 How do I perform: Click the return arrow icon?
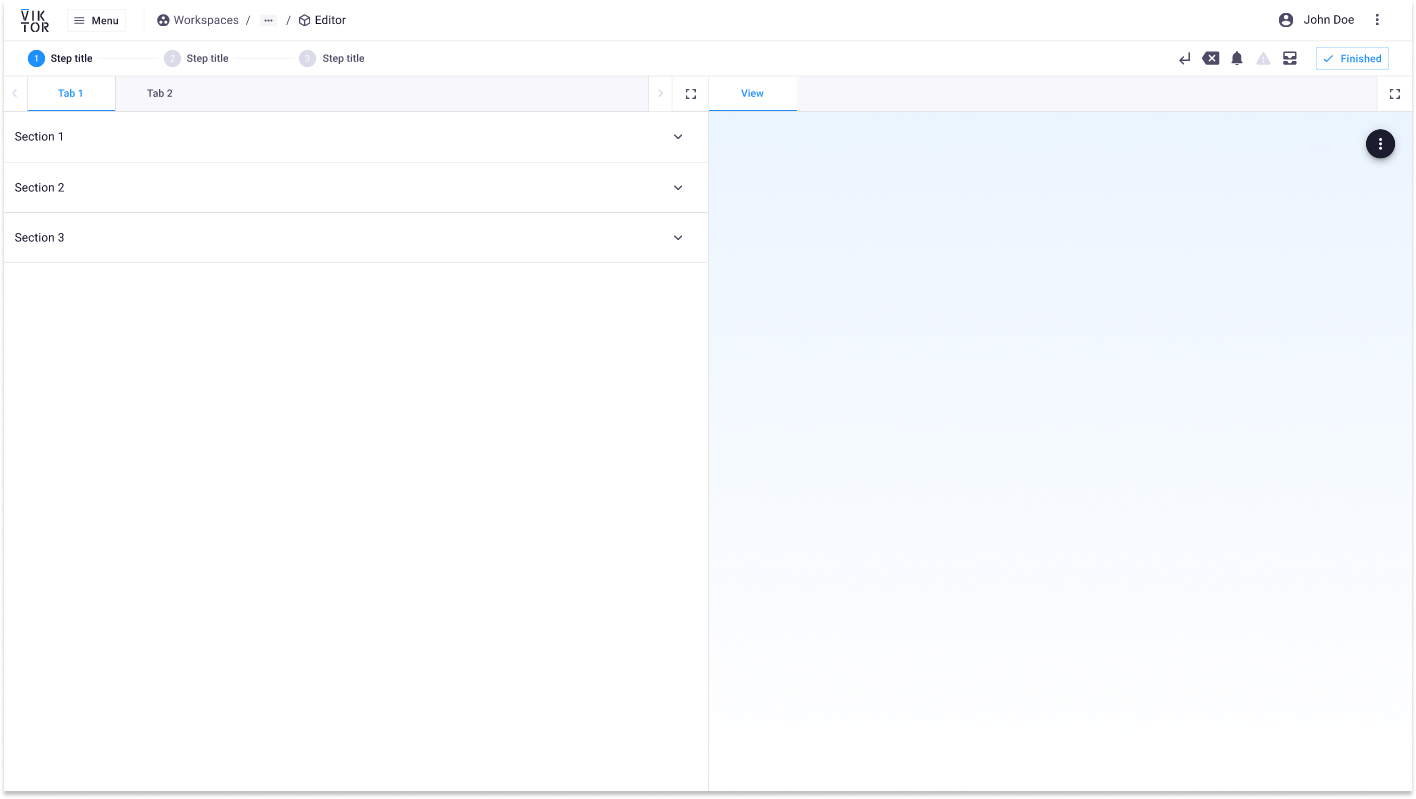tap(1185, 59)
